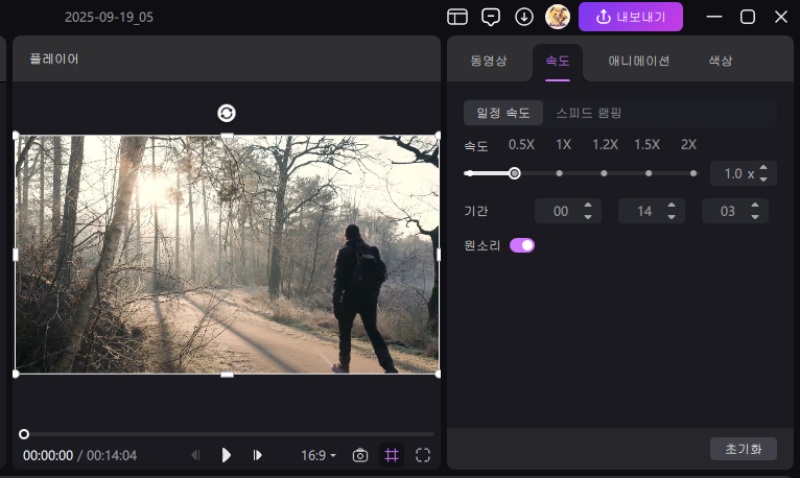Select the 스피드 램핑 sub-tab
Viewport: 800px width, 478px height.
589,113
